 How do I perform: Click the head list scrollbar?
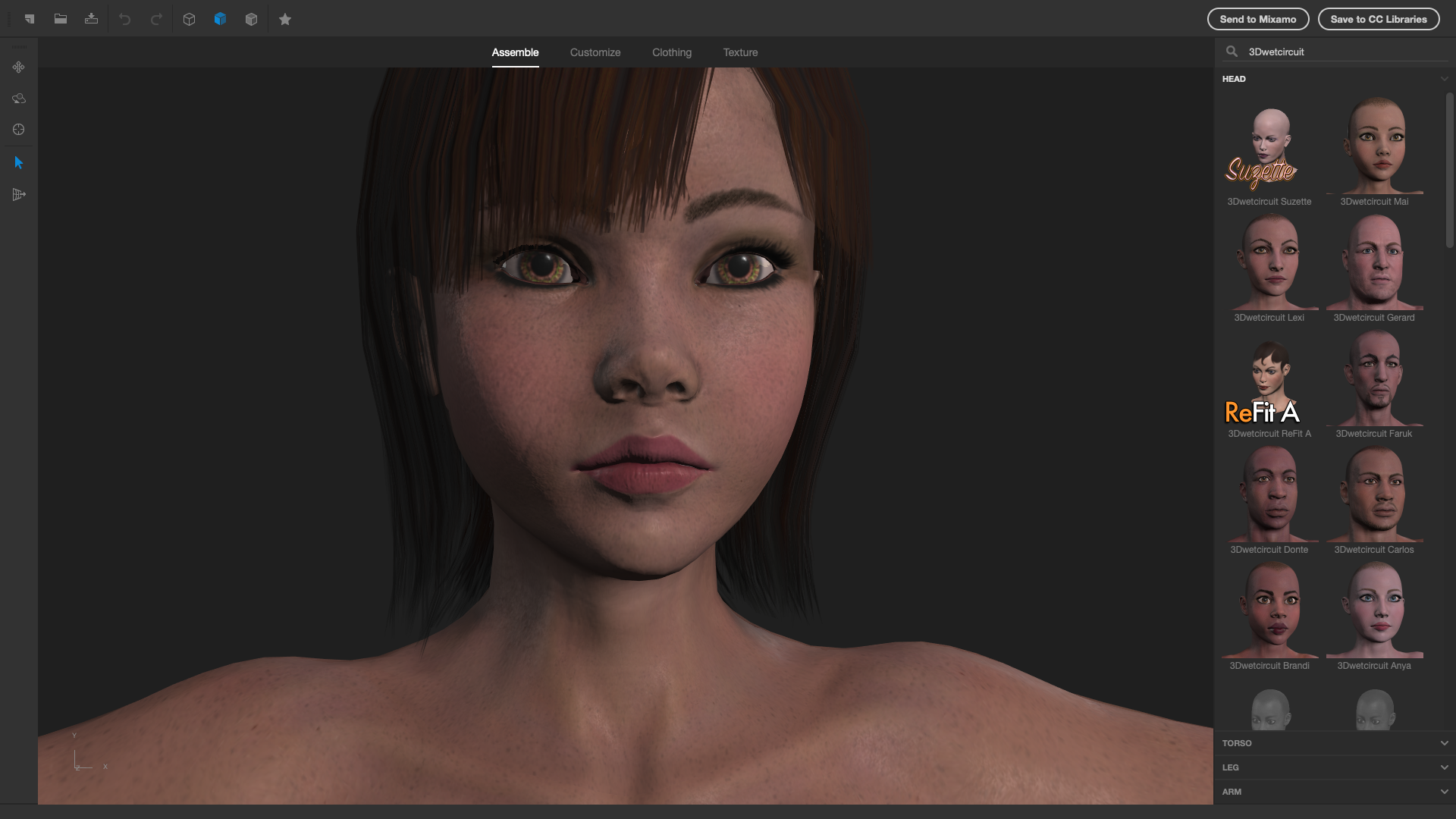(x=1449, y=171)
